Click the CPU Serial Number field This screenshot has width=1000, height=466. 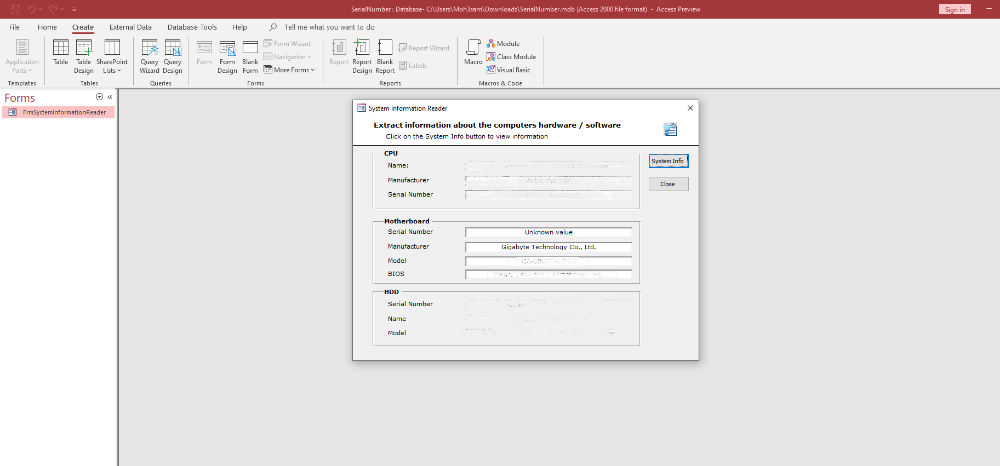tap(548, 195)
